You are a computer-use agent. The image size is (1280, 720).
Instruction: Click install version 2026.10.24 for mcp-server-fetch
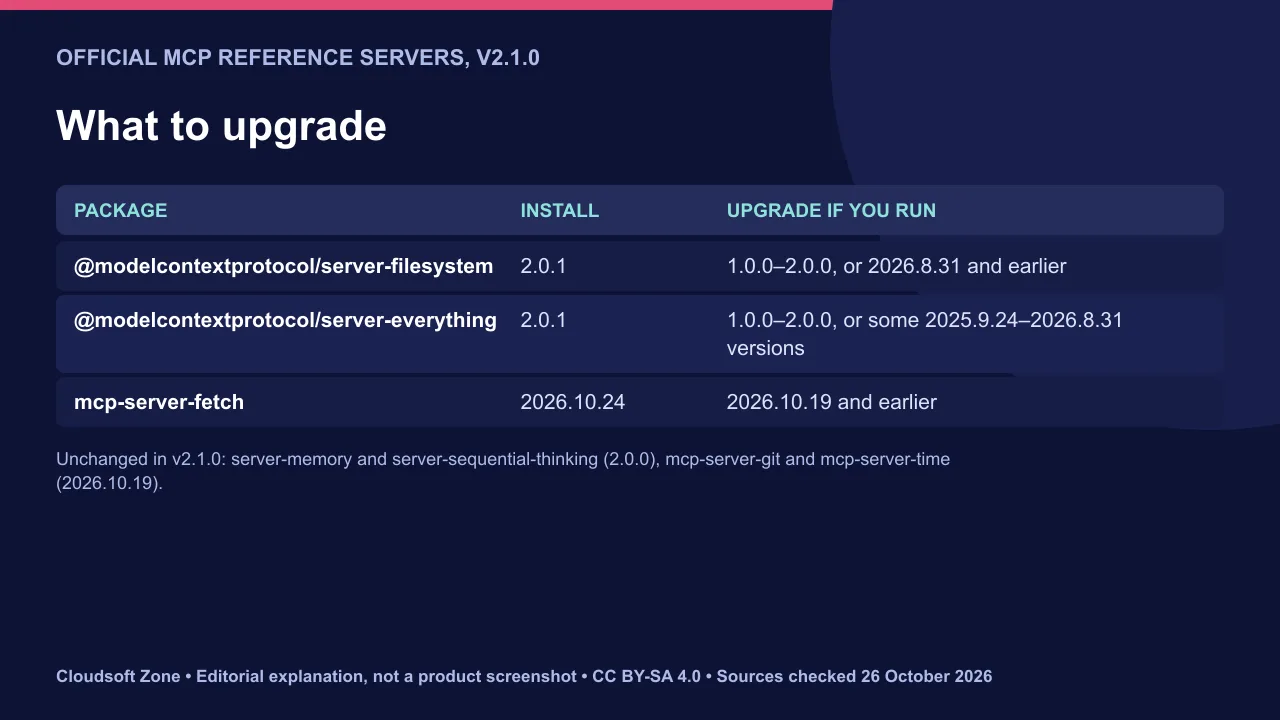pos(573,402)
